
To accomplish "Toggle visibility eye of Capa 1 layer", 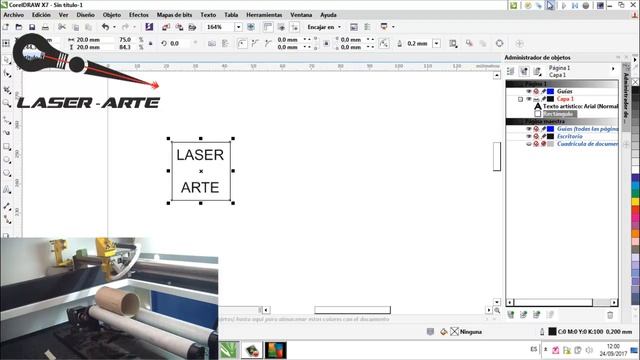I will (529, 99).
